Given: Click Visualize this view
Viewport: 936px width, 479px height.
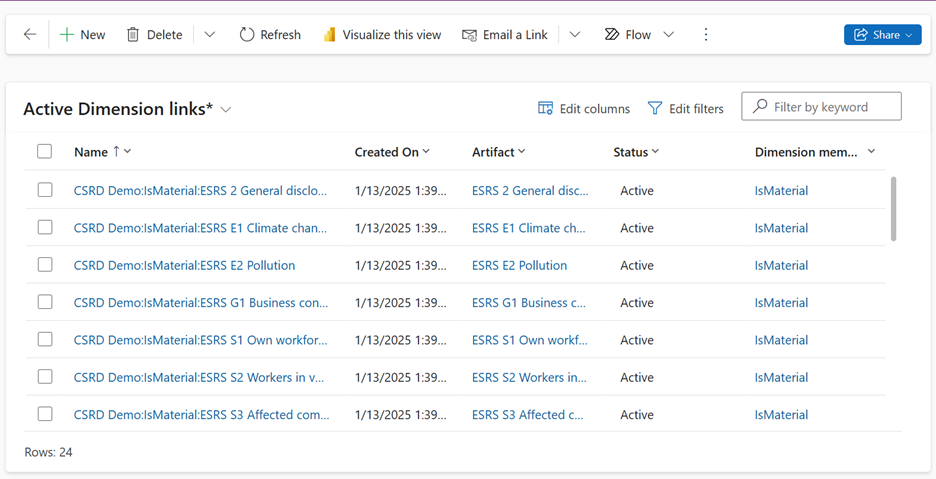Looking at the screenshot, I should [x=382, y=35].
